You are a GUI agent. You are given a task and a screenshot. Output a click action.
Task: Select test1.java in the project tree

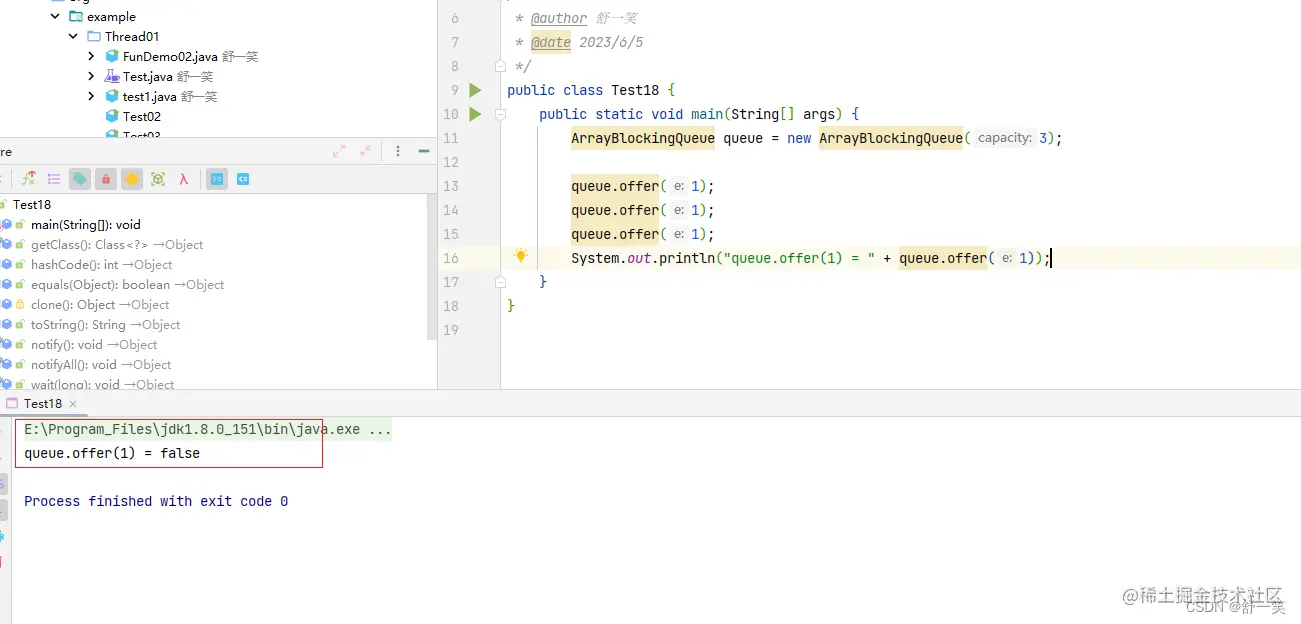tap(150, 97)
